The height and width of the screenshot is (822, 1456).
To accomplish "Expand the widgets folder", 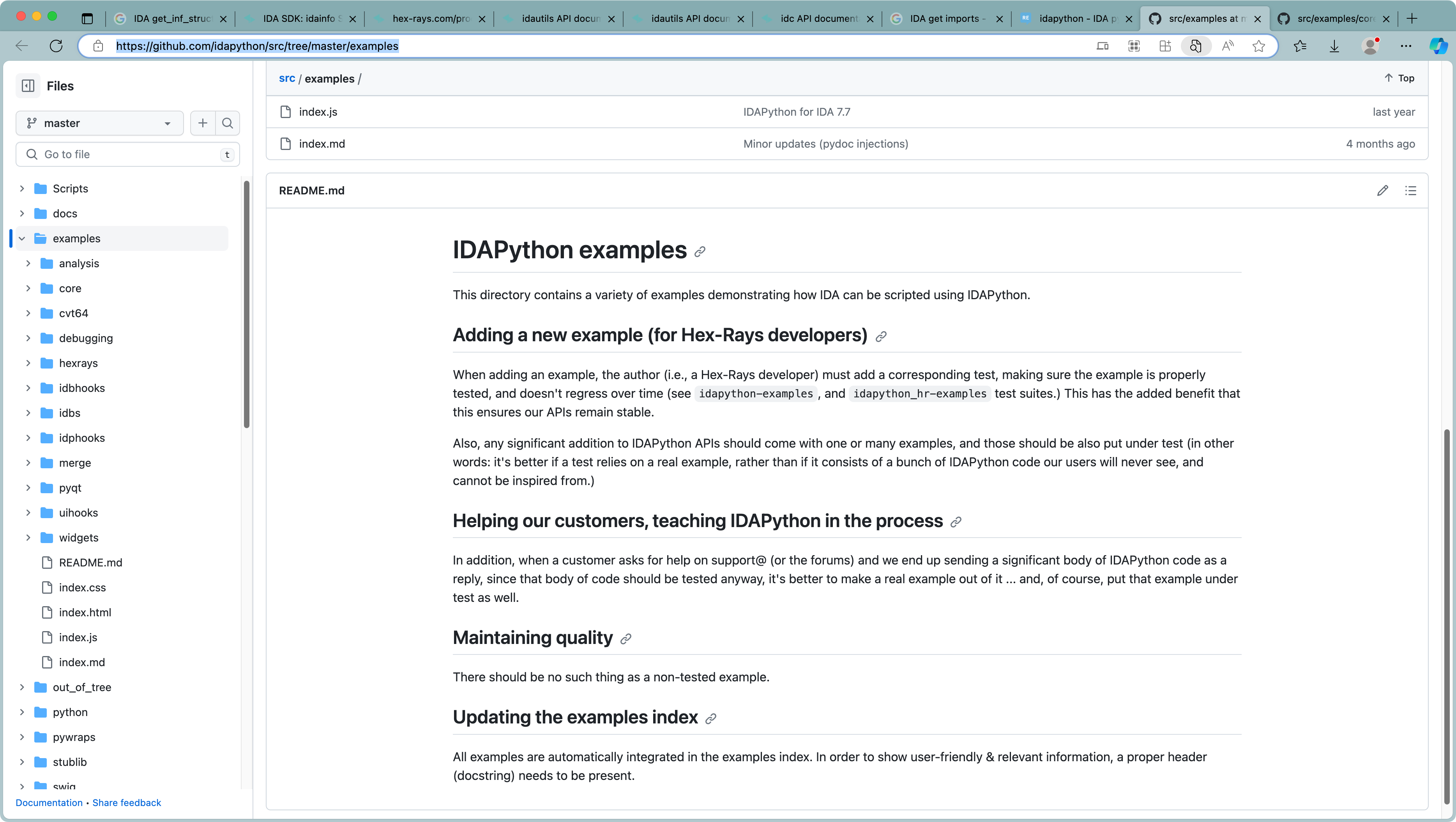I will click(x=28, y=538).
